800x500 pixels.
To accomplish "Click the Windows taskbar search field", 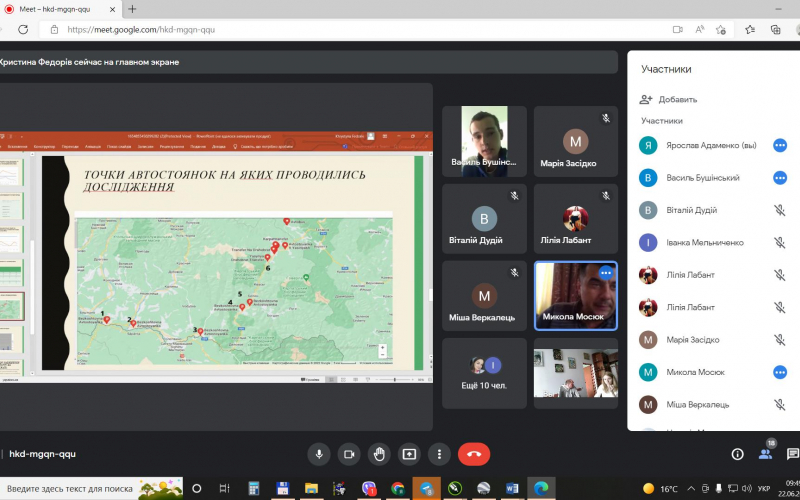I will click(x=92, y=489).
